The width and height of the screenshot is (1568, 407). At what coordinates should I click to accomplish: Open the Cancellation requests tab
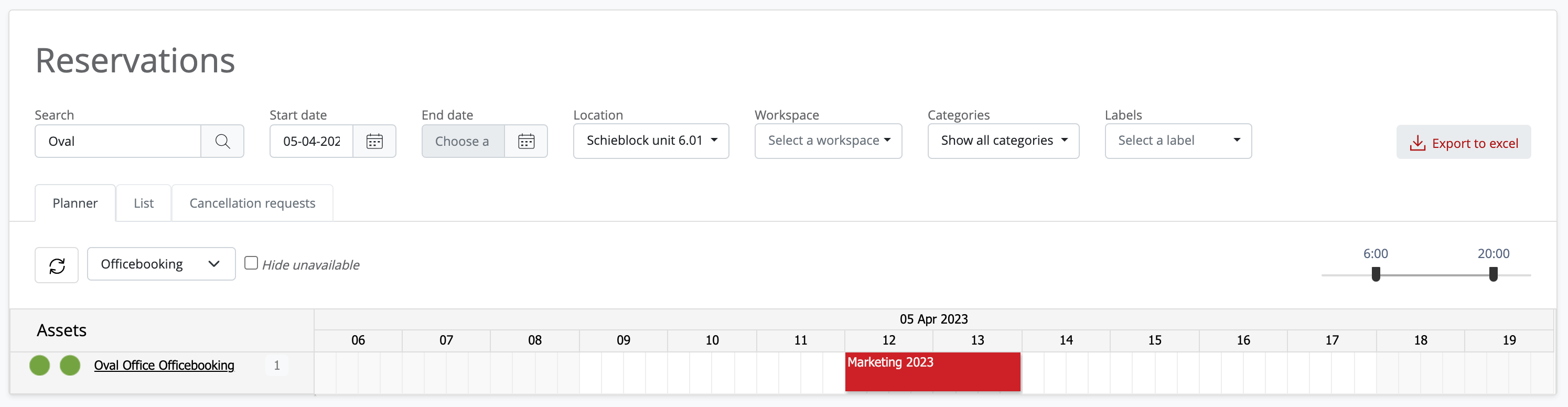point(252,203)
